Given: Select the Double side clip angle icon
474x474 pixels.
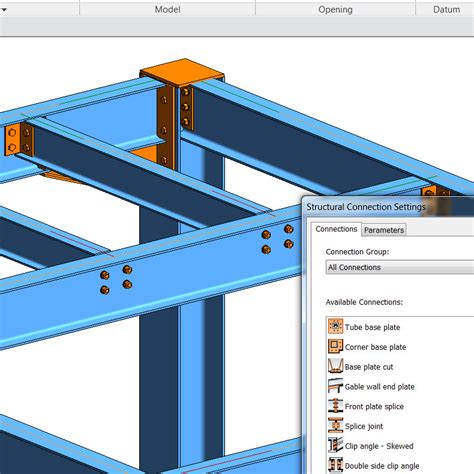Looking at the screenshot, I should tap(335, 465).
